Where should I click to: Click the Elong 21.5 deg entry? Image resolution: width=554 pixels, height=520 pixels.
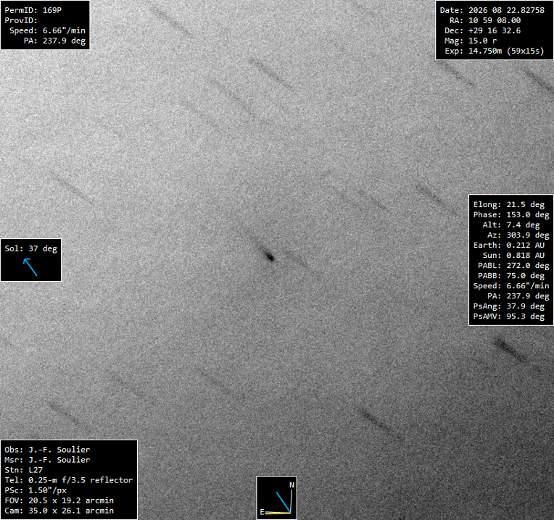(509, 205)
